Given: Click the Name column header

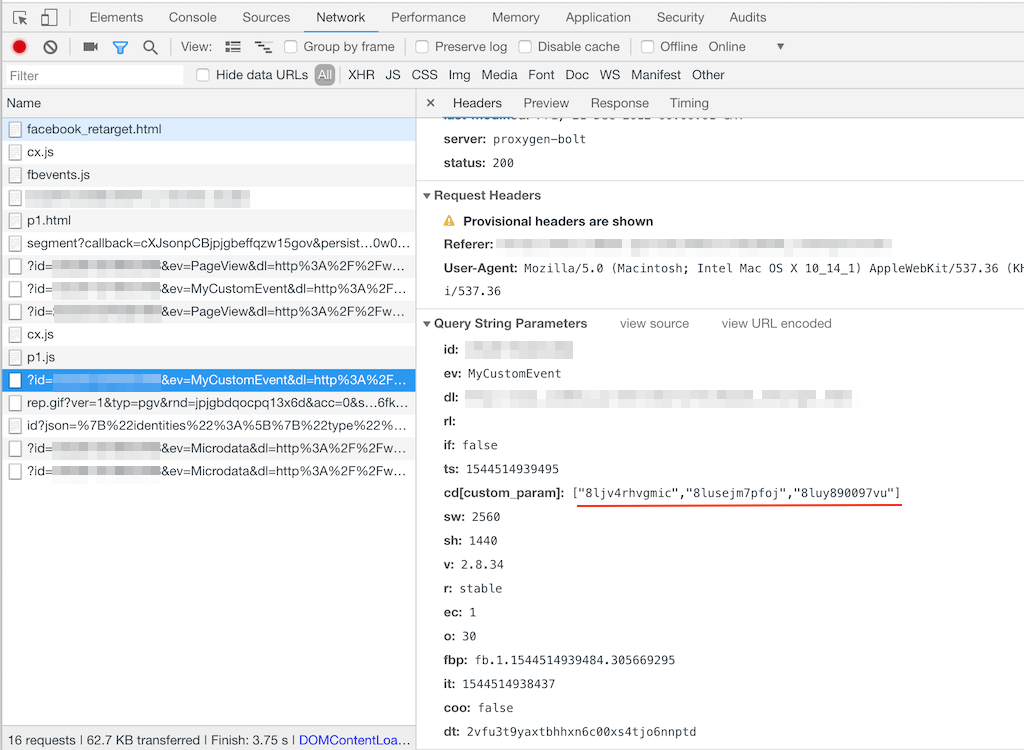Looking at the screenshot, I should (x=209, y=103).
